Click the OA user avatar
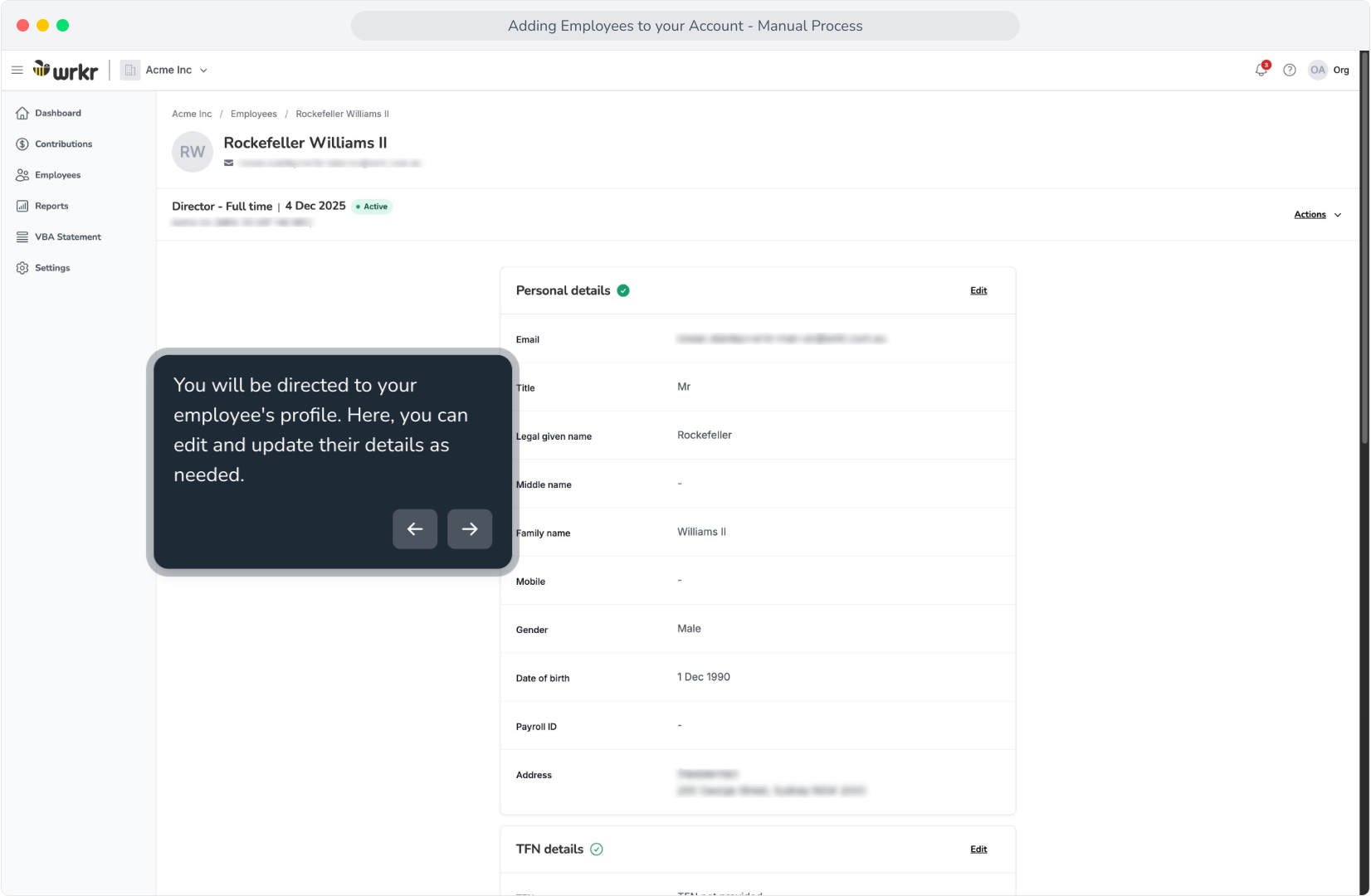1371x896 pixels. click(1318, 70)
